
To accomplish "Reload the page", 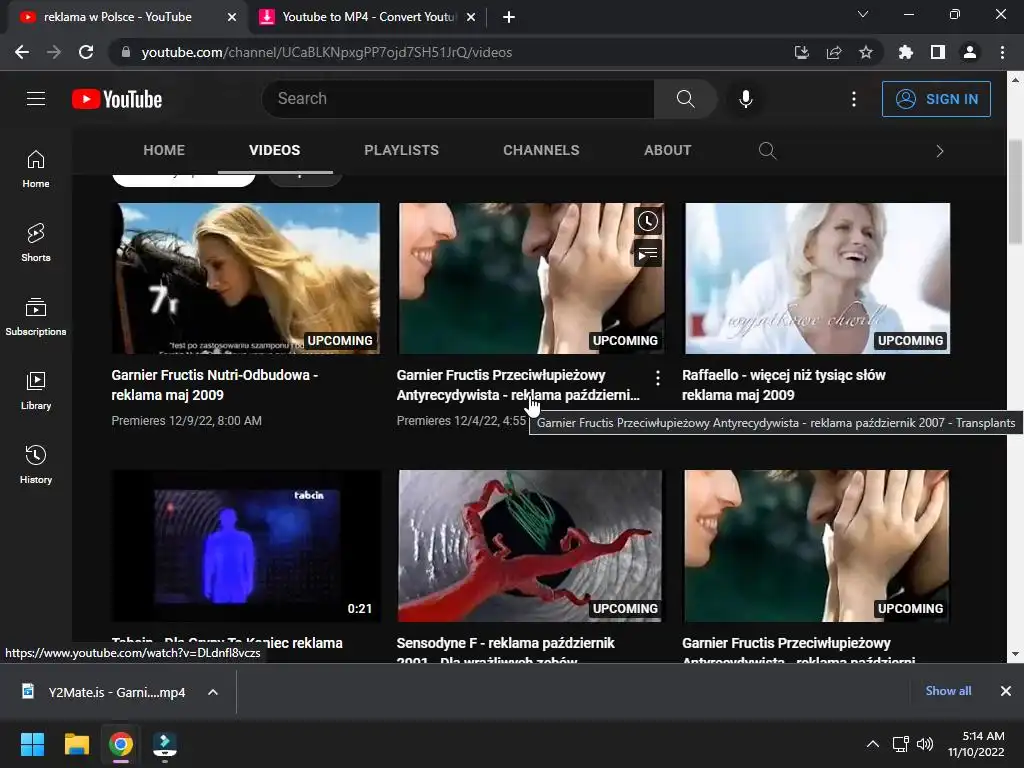I will (x=86, y=52).
